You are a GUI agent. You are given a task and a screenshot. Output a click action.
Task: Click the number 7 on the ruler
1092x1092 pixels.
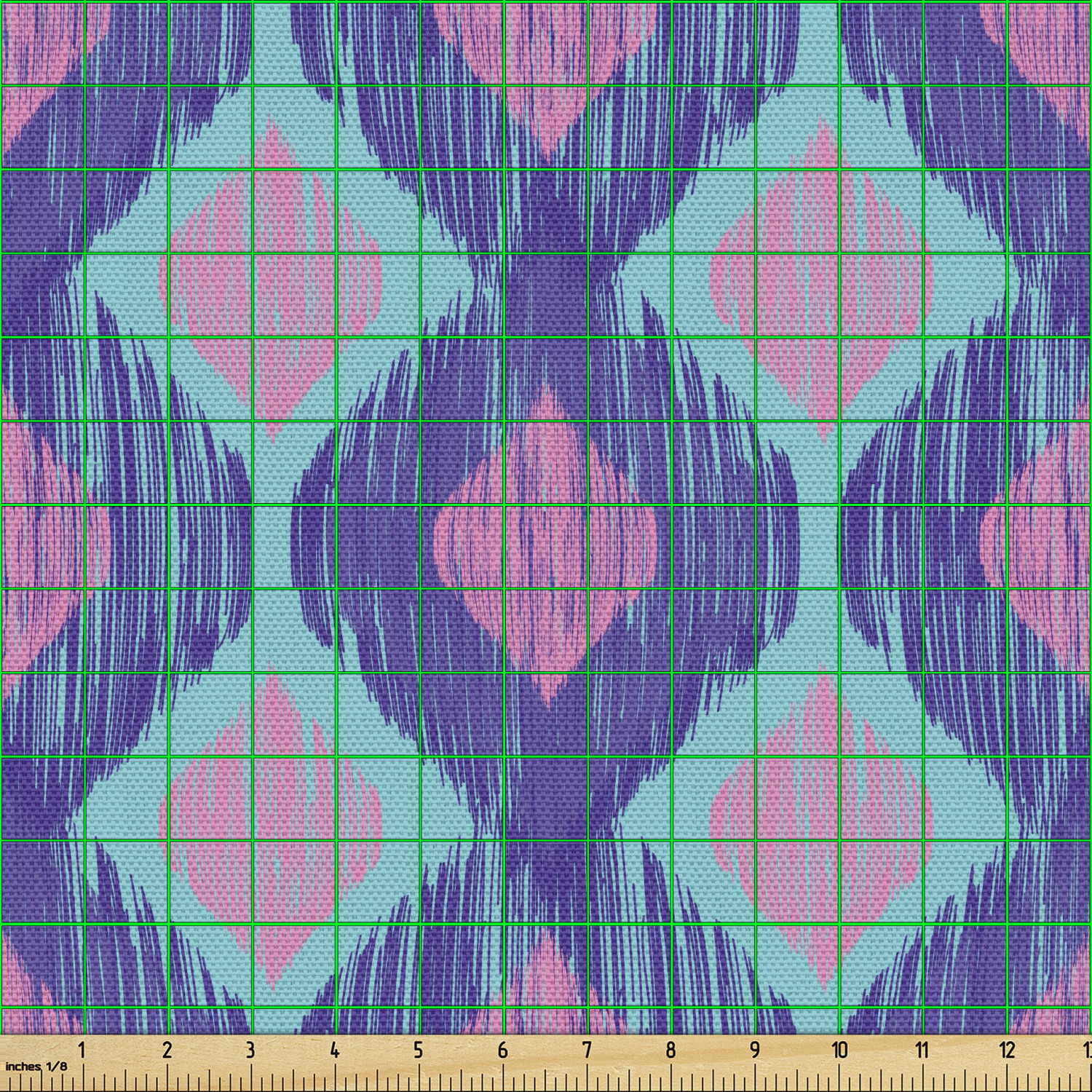587,1050
